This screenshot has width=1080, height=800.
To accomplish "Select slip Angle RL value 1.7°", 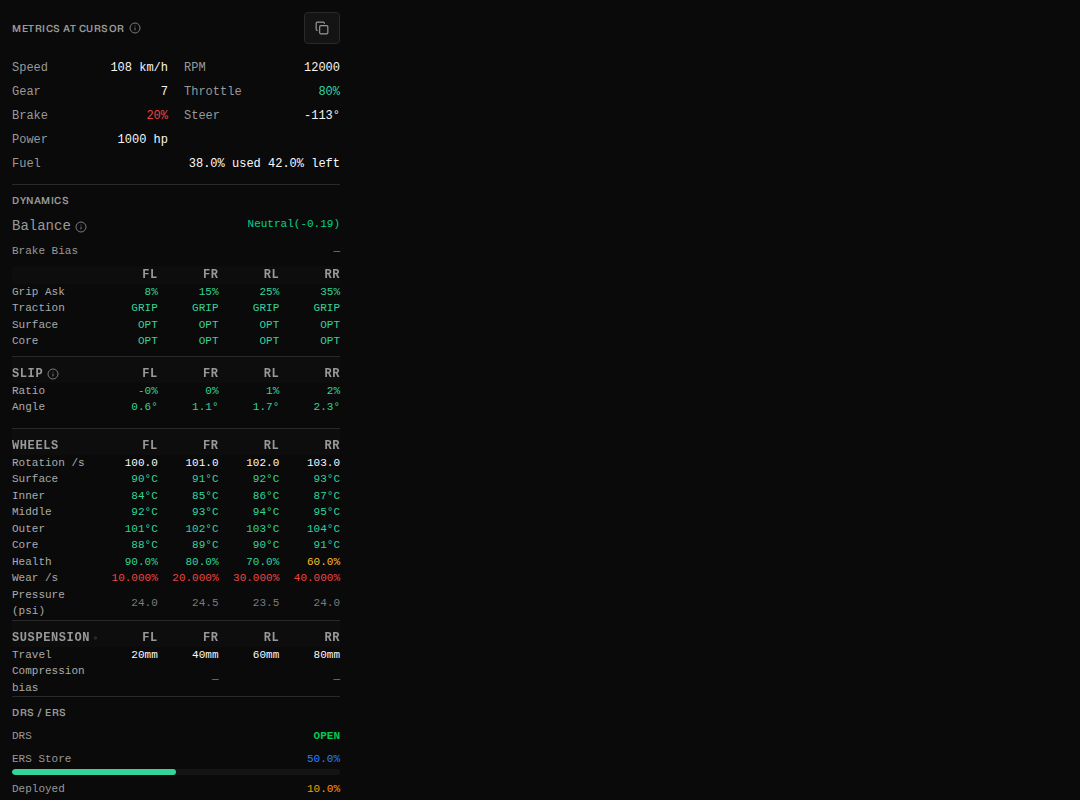I will (x=265, y=407).
